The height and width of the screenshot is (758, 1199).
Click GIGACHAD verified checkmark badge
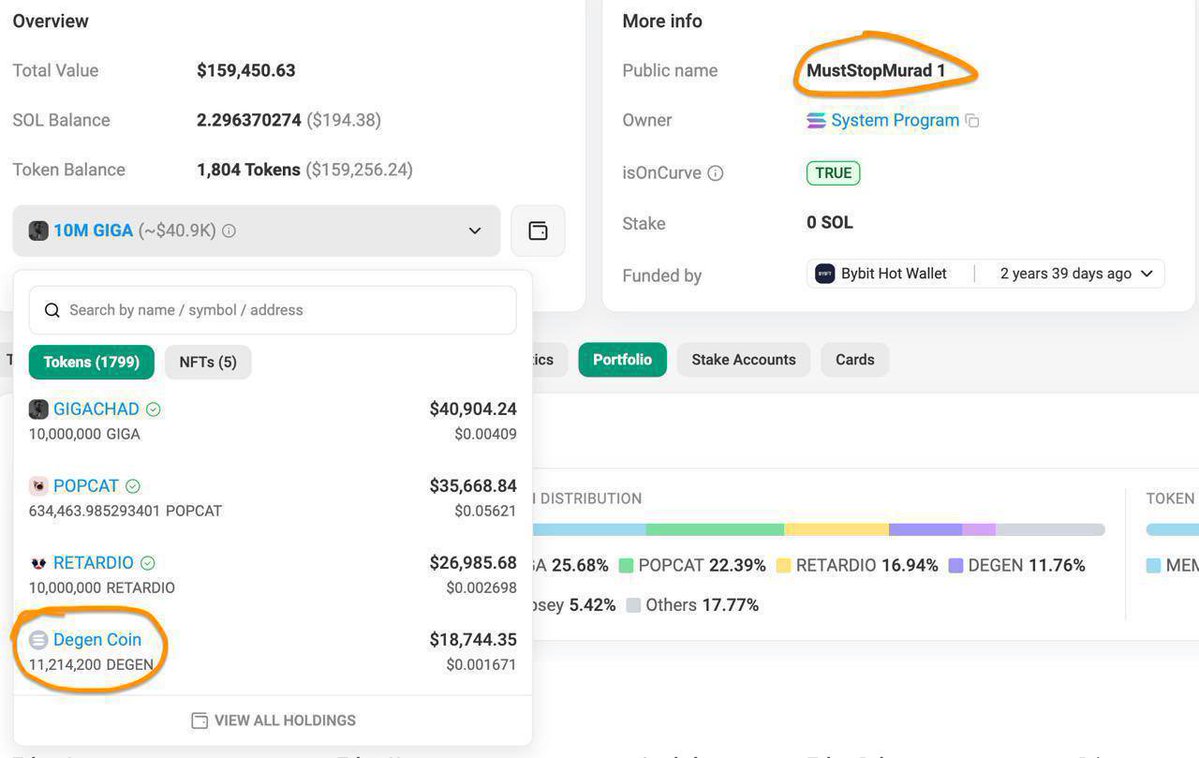point(153,409)
